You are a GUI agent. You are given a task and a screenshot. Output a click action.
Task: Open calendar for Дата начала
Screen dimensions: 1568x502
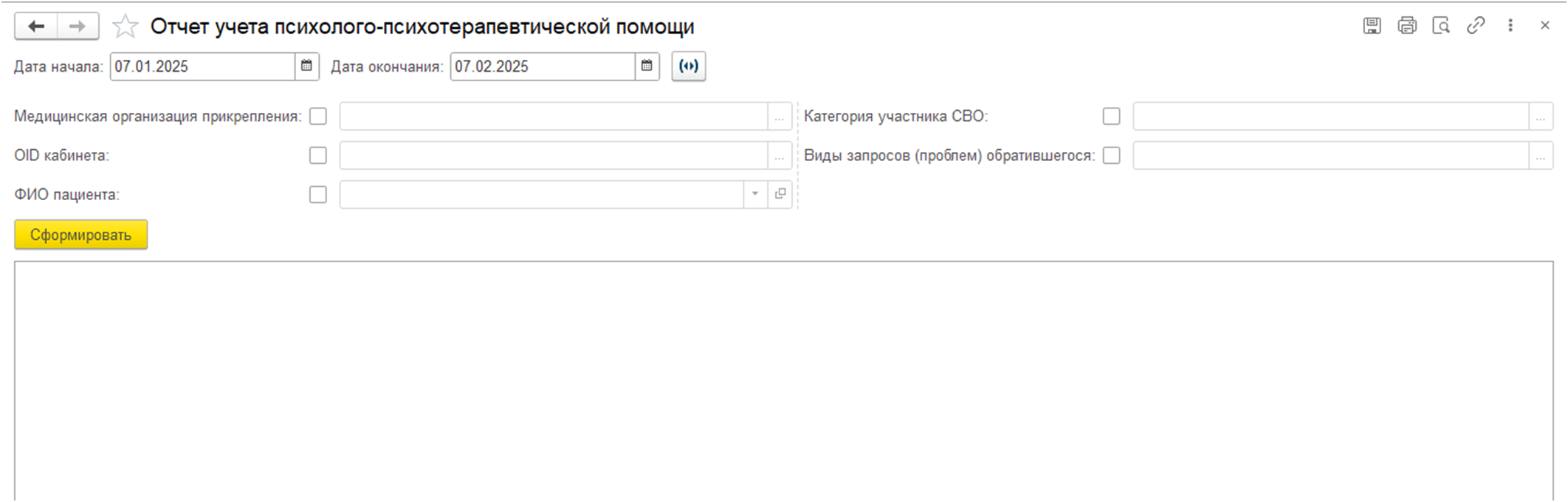[x=307, y=66]
